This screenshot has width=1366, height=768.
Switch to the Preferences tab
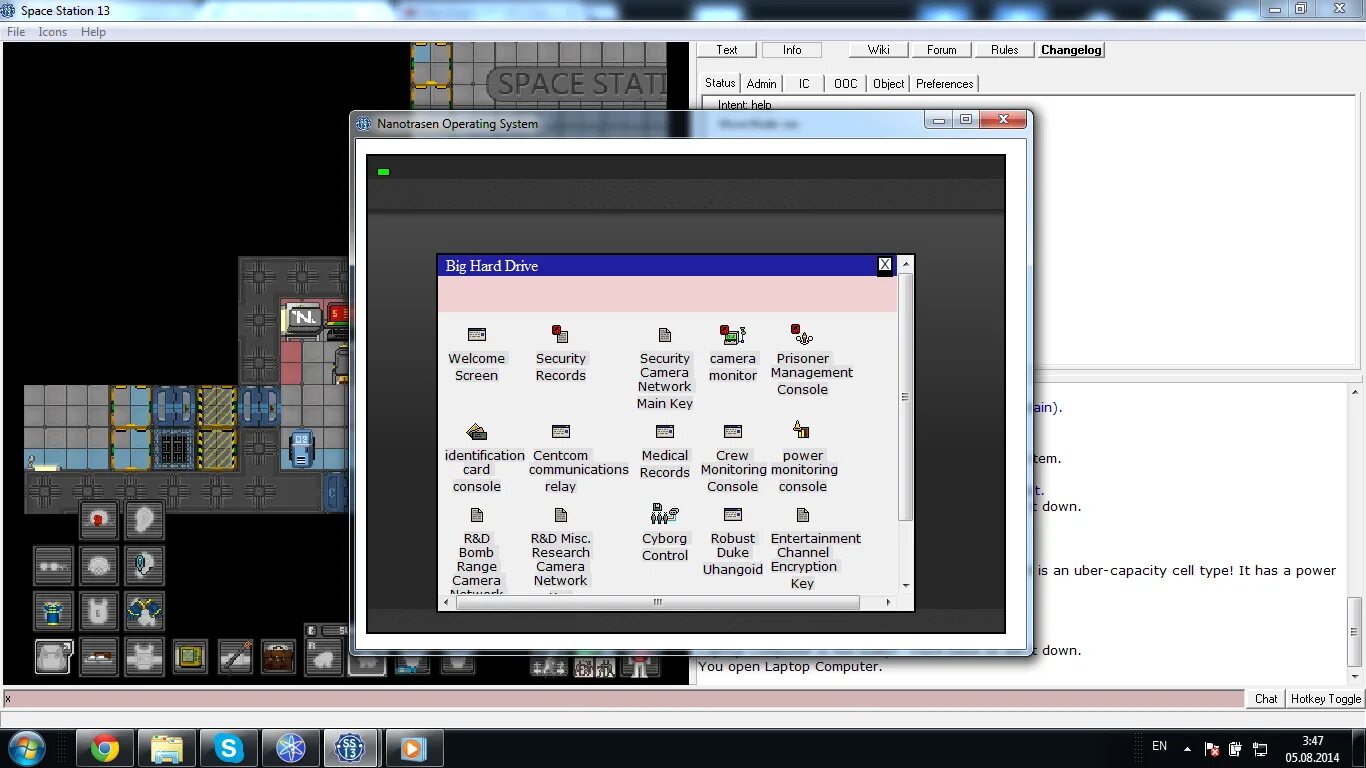[945, 83]
